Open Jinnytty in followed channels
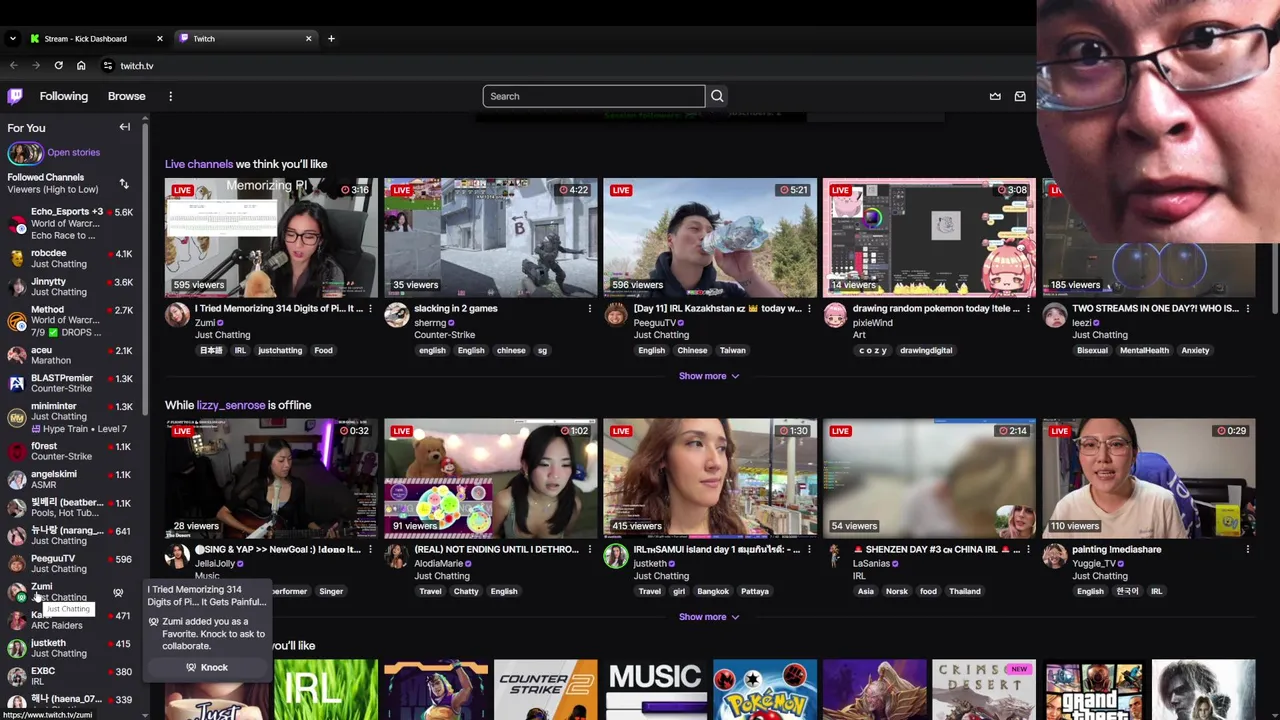This screenshot has height=720, width=1280. point(72,287)
